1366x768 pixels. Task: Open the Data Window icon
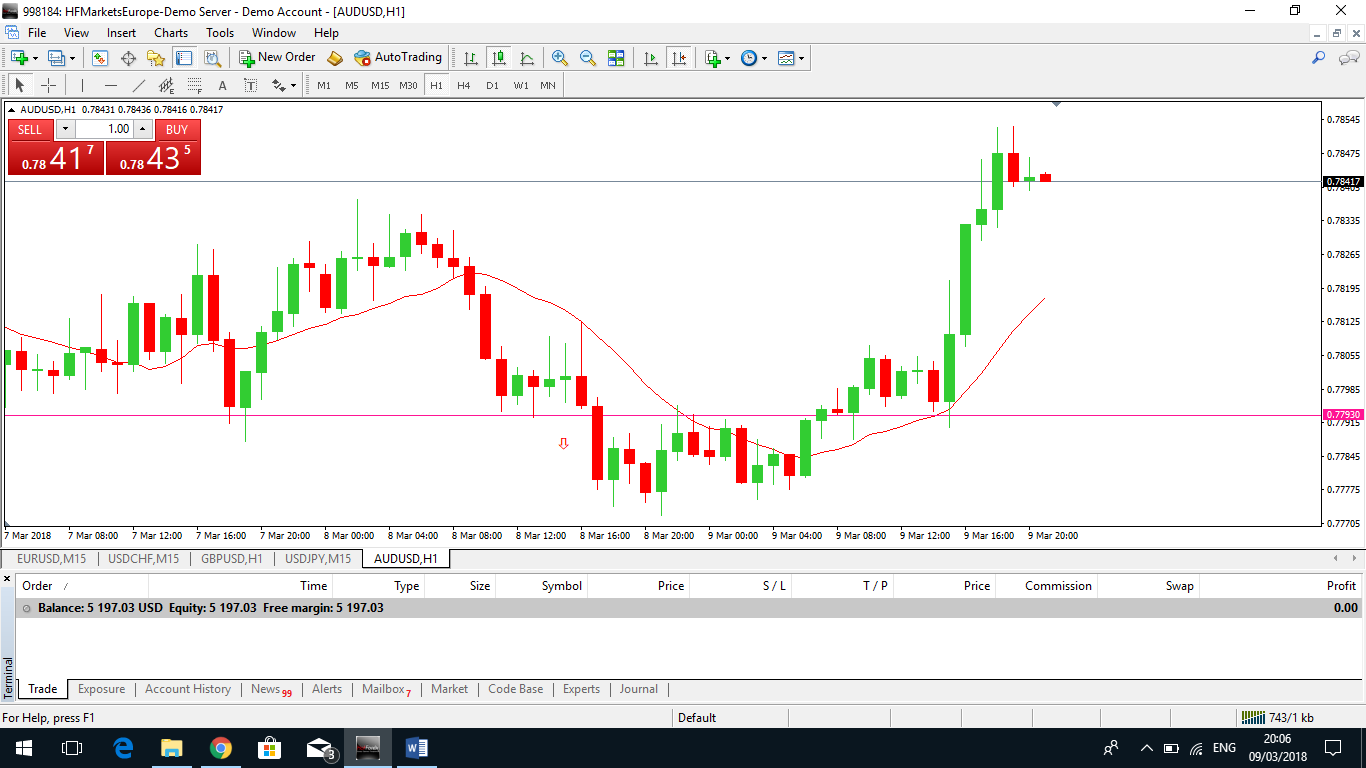click(x=128, y=58)
